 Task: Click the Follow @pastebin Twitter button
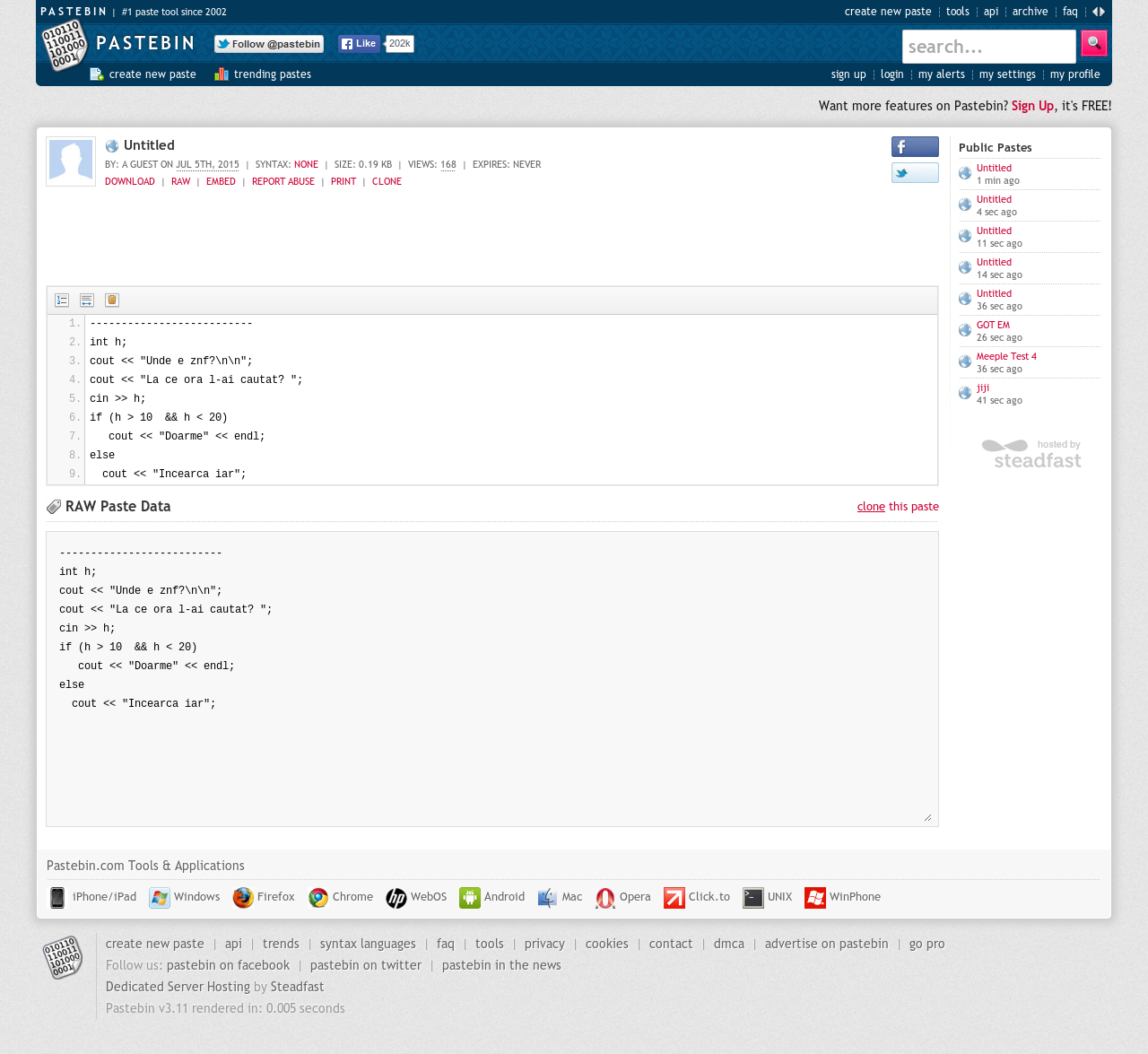(269, 44)
